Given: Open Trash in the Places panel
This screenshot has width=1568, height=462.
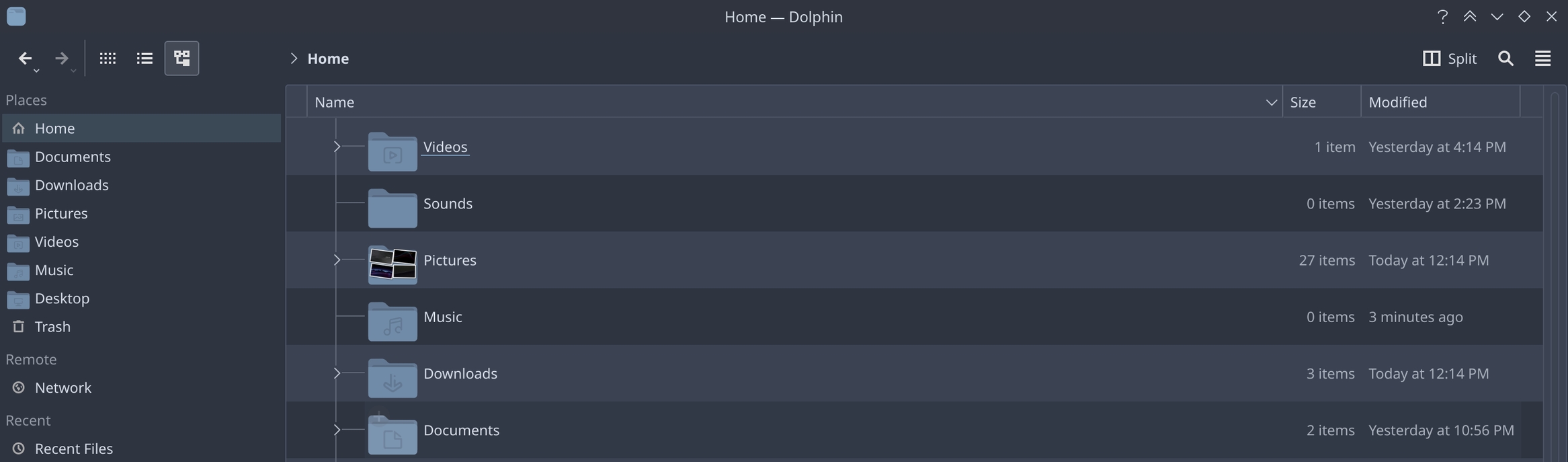Looking at the screenshot, I should 52,327.
